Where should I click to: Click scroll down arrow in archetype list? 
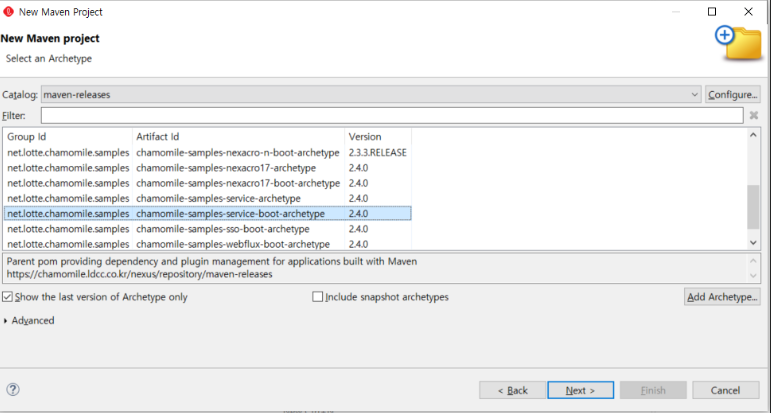[x=753, y=242]
